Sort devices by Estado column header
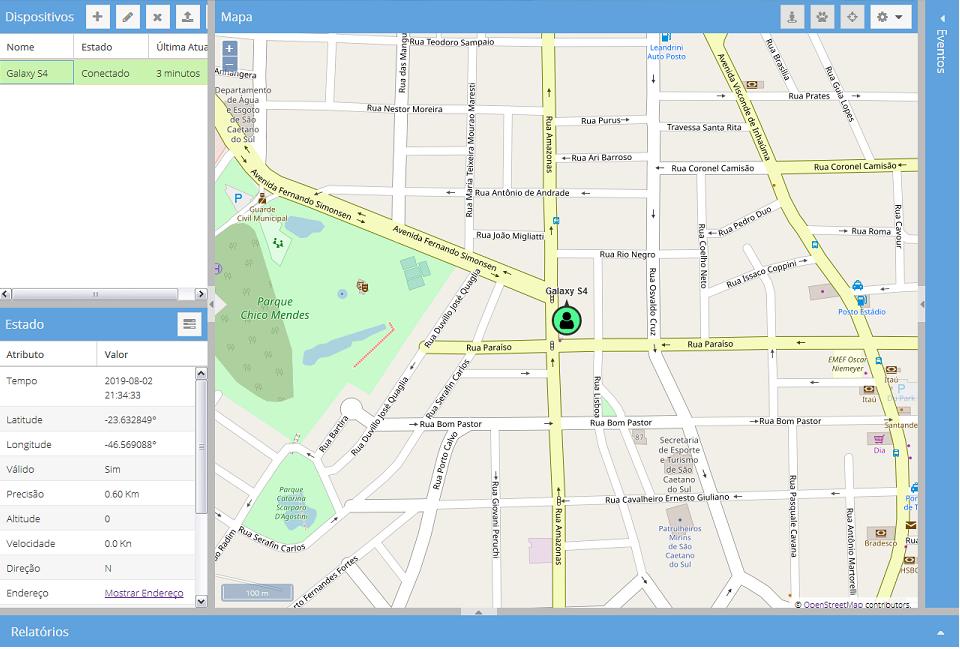This screenshot has width=960, height=649. click(x=111, y=47)
